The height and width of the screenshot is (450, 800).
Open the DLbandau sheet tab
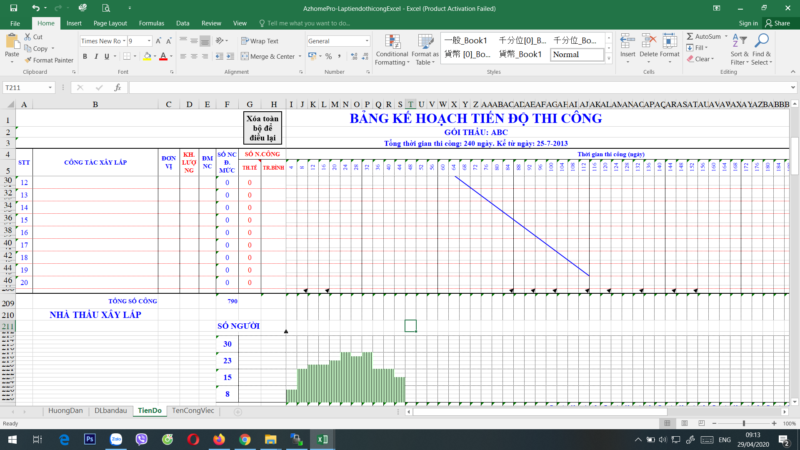pyautogui.click(x=110, y=411)
